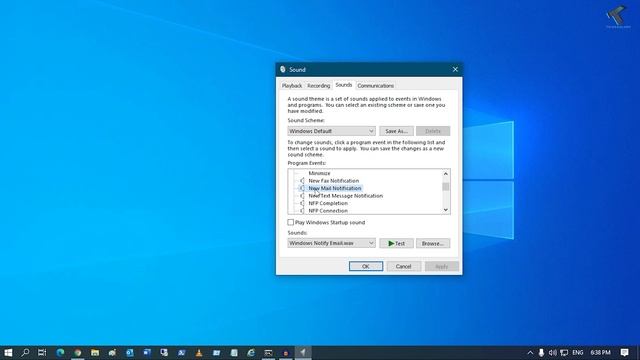Select New Mail Notification event
This screenshot has height=360, width=640.
click(335, 188)
